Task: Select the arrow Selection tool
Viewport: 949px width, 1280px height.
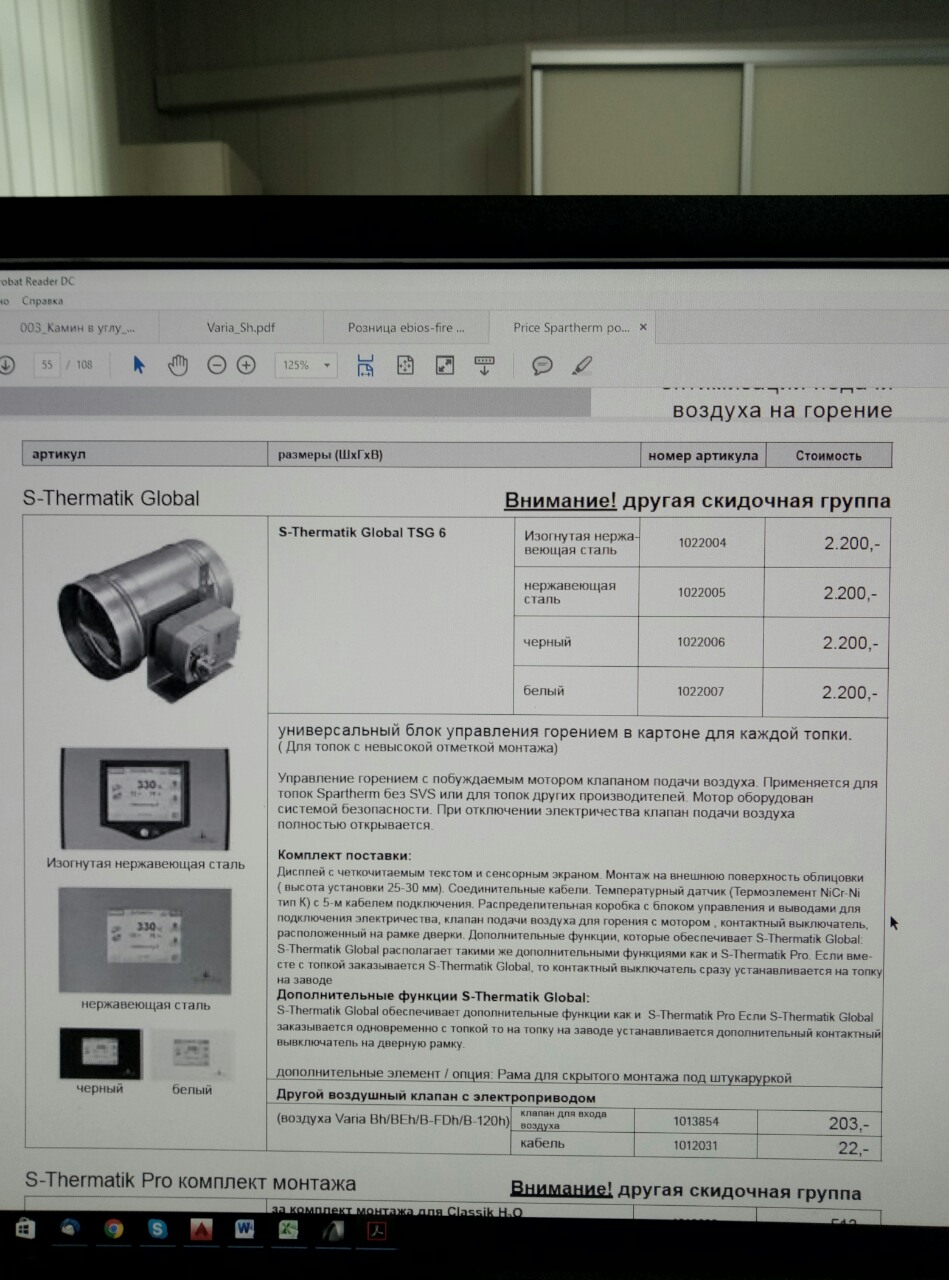Action: pyautogui.click(x=139, y=365)
